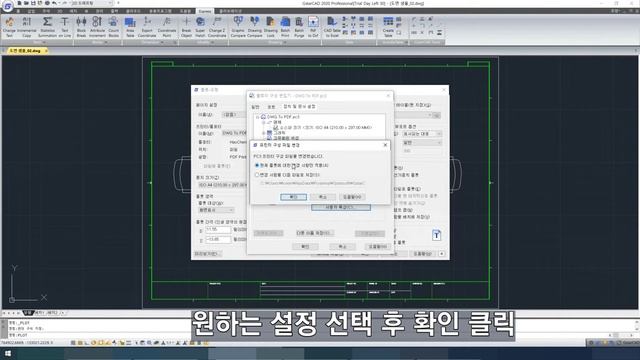Activate the Break Object tool

pyautogui.click(x=186, y=27)
